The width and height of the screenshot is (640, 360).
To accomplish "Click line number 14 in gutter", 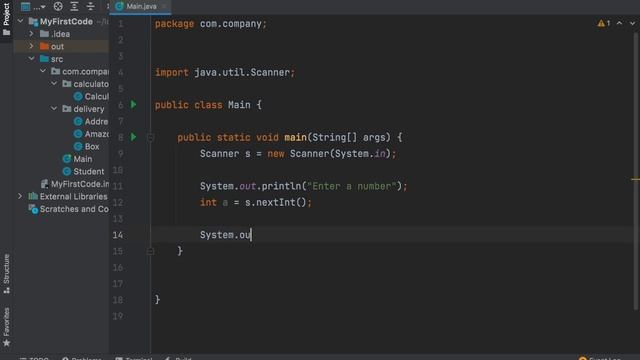I will [x=118, y=235].
